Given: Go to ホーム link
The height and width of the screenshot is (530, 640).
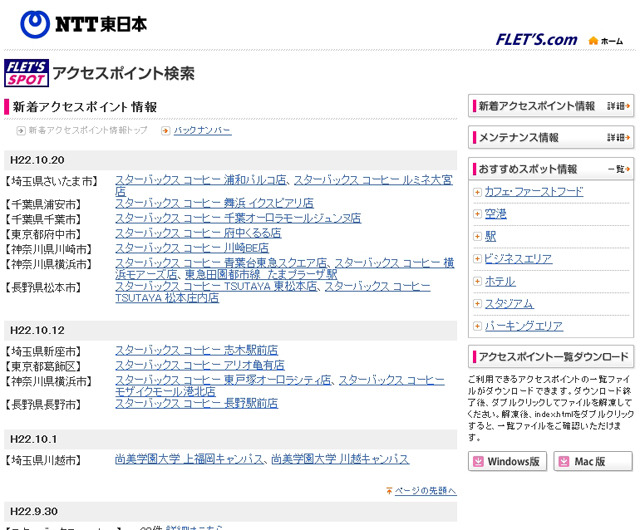Looking at the screenshot, I should [x=611, y=41].
